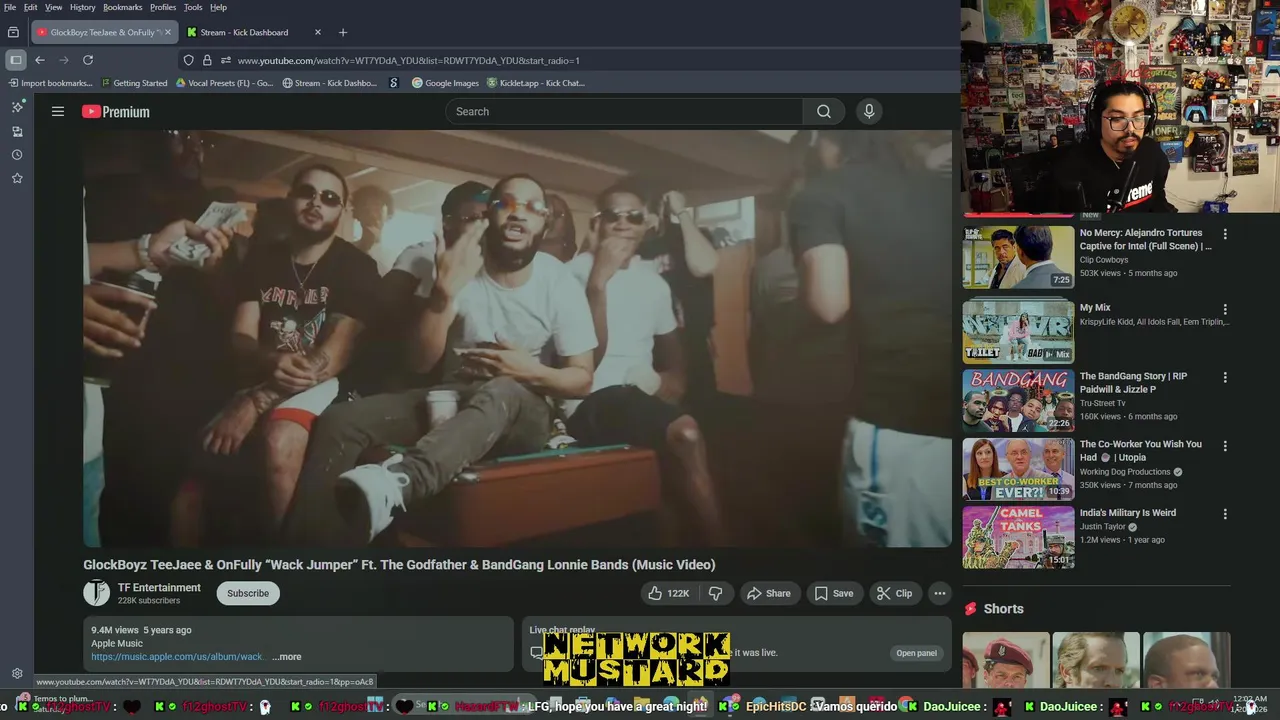
Task: Open more actions ellipsis under video
Action: [x=939, y=593]
